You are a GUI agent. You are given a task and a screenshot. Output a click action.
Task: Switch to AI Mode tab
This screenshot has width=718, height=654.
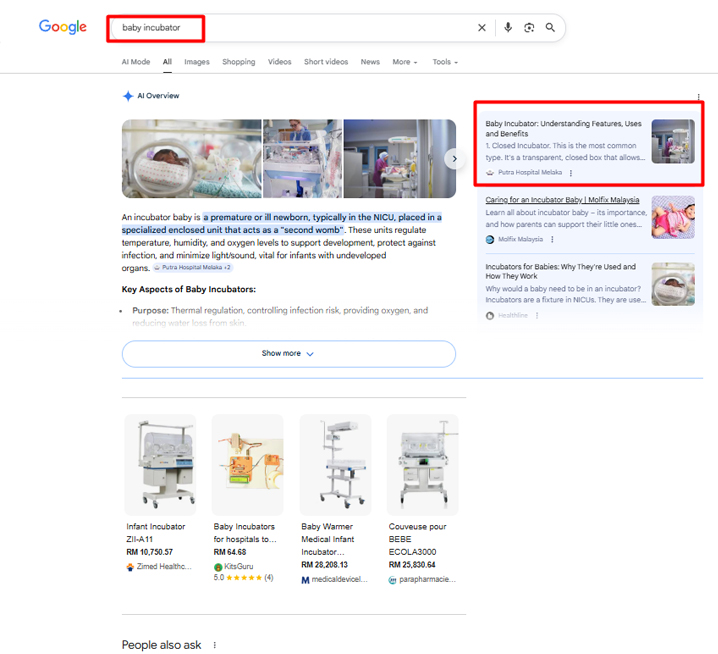[136, 62]
